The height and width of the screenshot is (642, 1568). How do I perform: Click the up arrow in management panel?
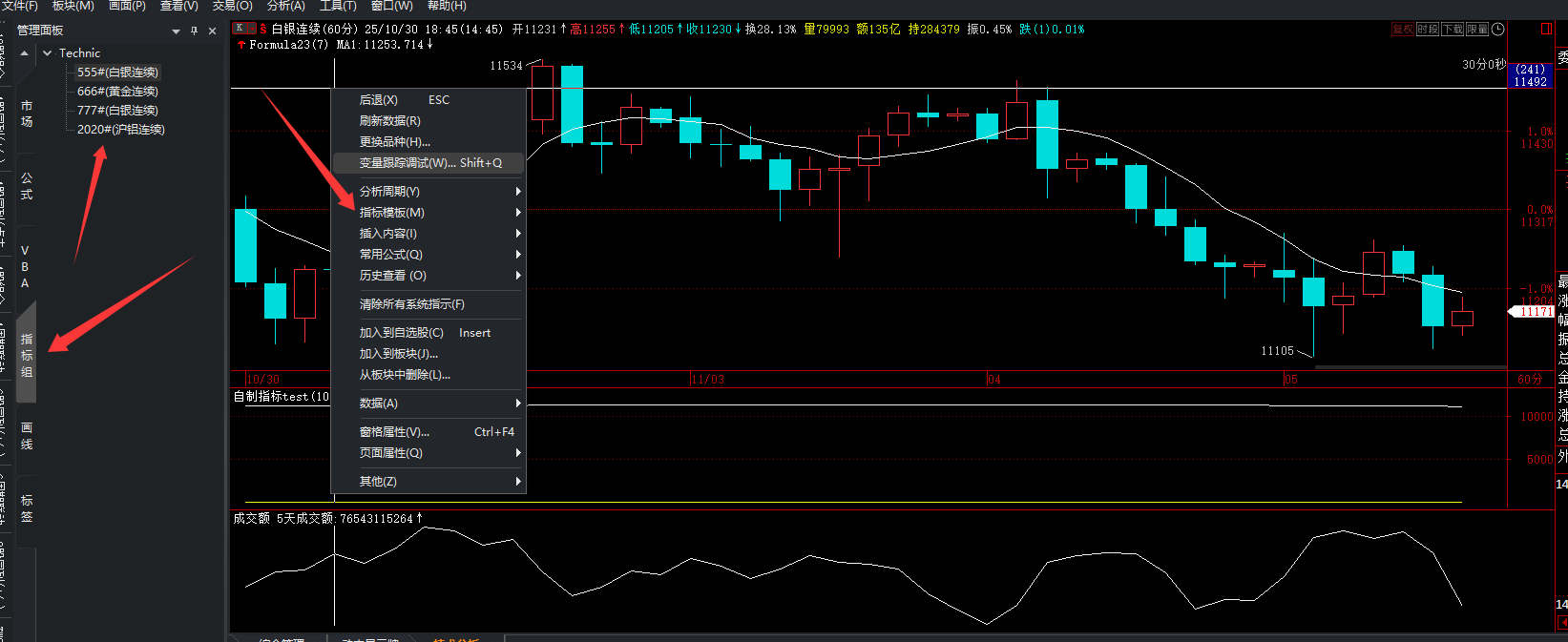(x=25, y=53)
